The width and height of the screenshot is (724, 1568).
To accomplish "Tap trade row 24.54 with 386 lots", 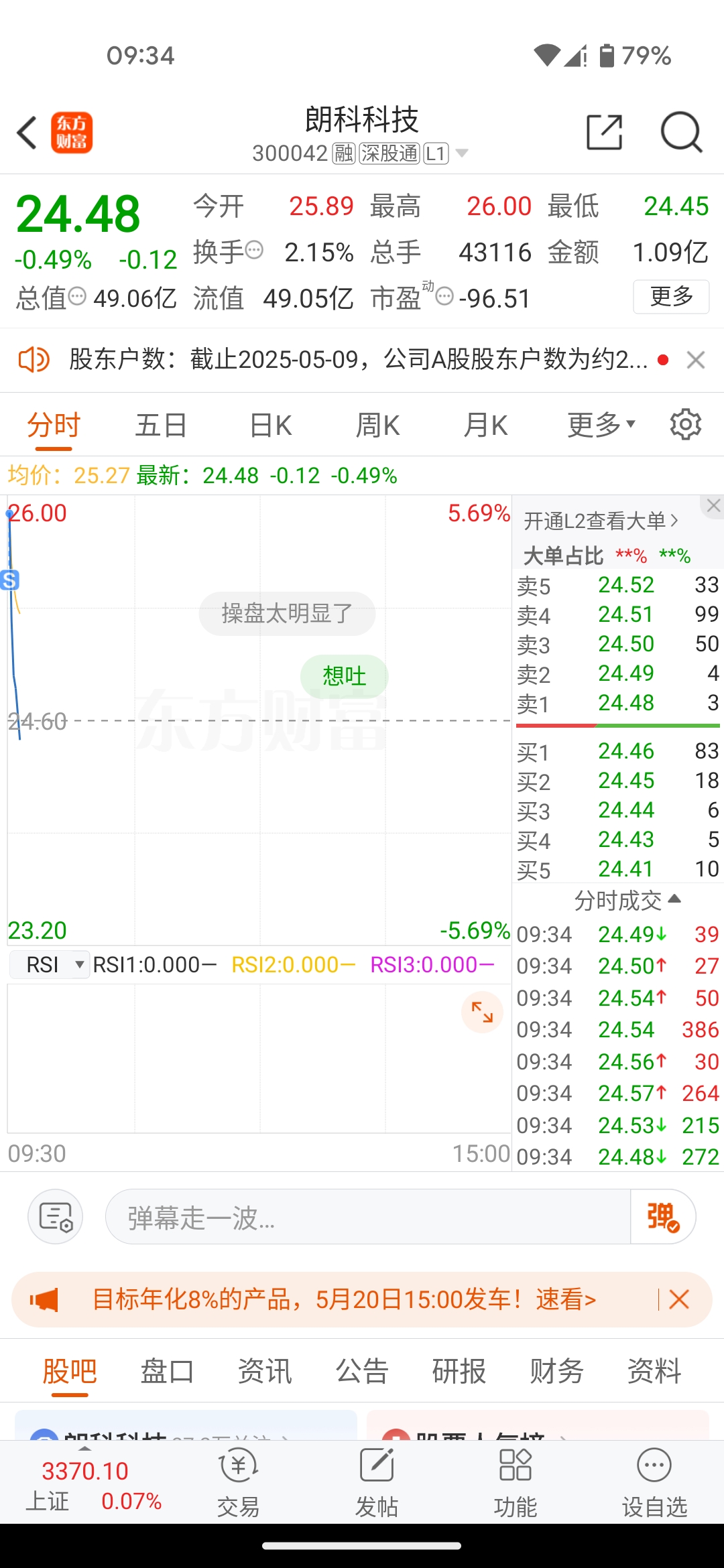I will point(618,1029).
